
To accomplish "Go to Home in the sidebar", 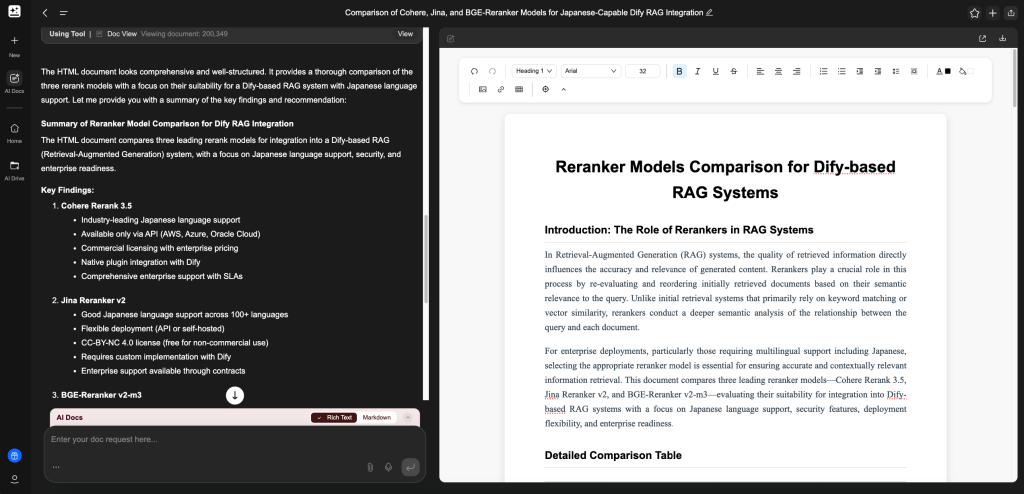I will (x=14, y=133).
